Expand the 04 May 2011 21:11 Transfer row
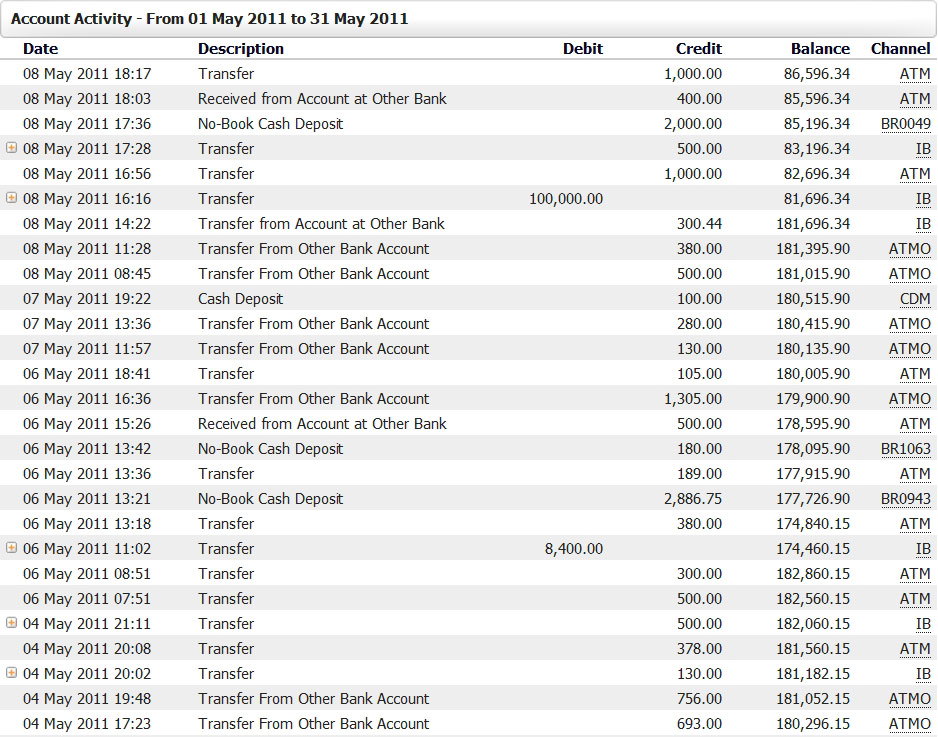Image resolution: width=938 pixels, height=737 pixels. click(x=11, y=622)
